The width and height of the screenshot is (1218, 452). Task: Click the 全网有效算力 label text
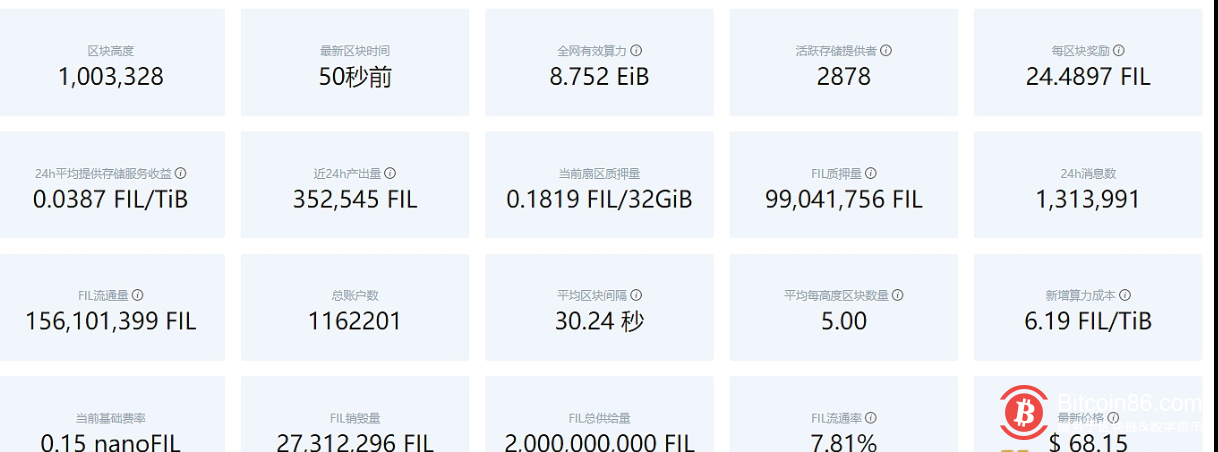pos(592,51)
